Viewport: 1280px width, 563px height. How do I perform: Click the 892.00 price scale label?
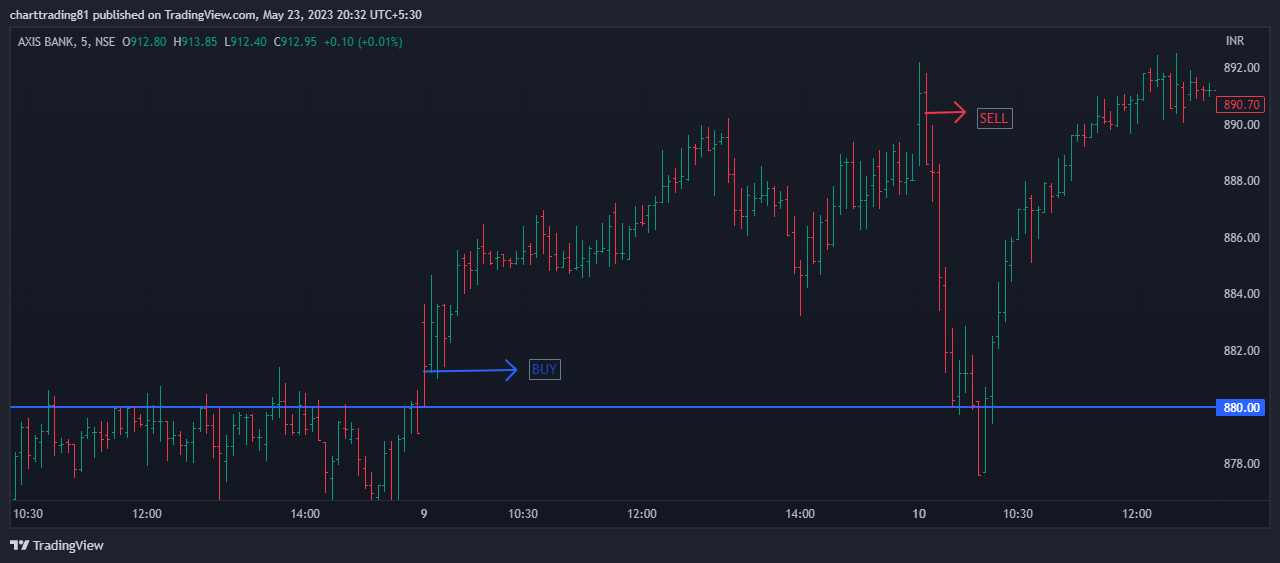click(1240, 68)
